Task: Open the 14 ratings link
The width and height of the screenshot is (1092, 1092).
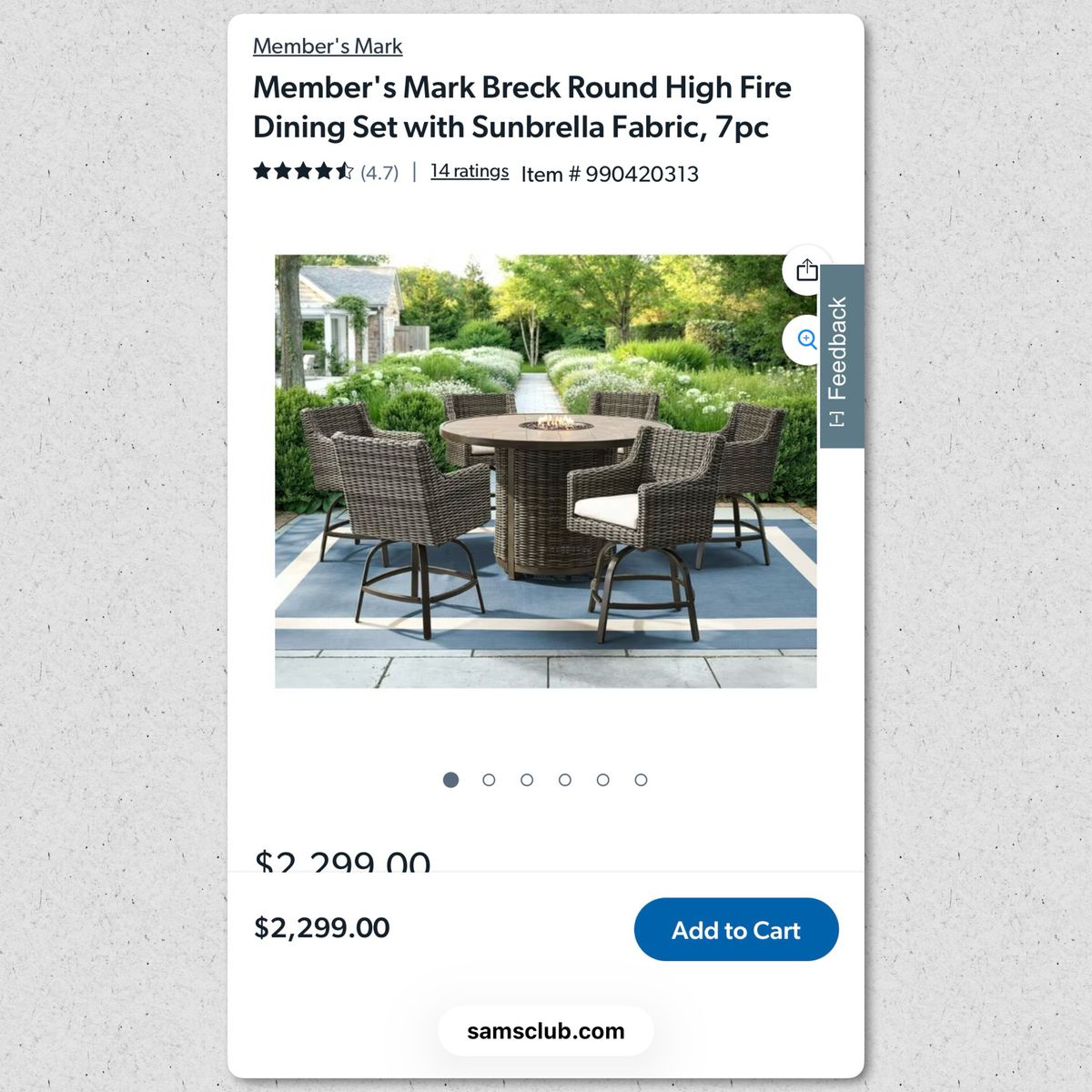Action: coord(470,171)
